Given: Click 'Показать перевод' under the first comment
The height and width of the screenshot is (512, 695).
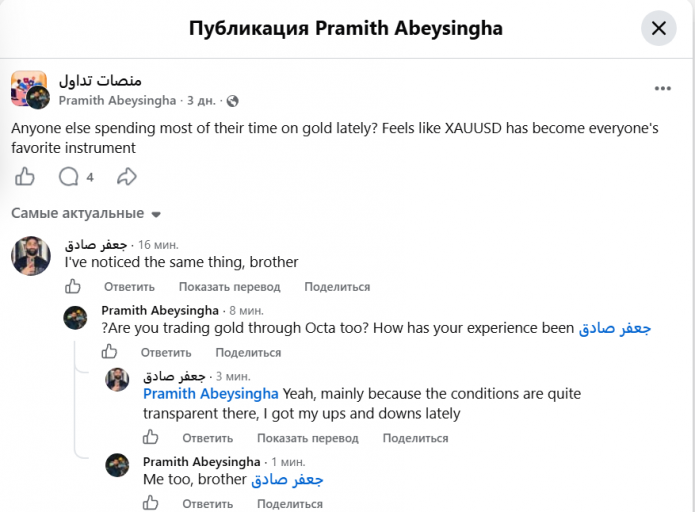Looking at the screenshot, I should pyautogui.click(x=230, y=287).
